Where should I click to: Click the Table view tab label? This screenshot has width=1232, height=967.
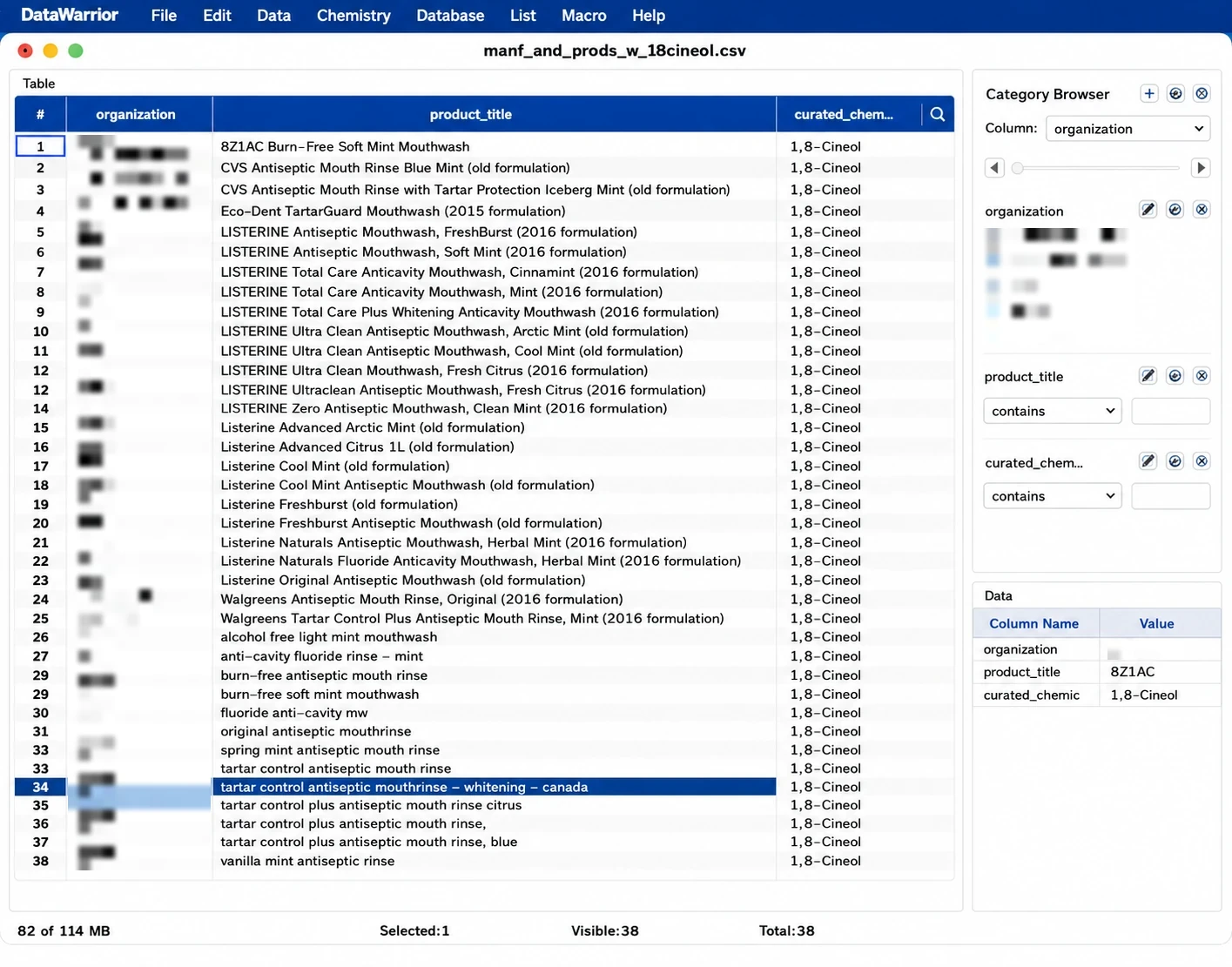pos(39,84)
